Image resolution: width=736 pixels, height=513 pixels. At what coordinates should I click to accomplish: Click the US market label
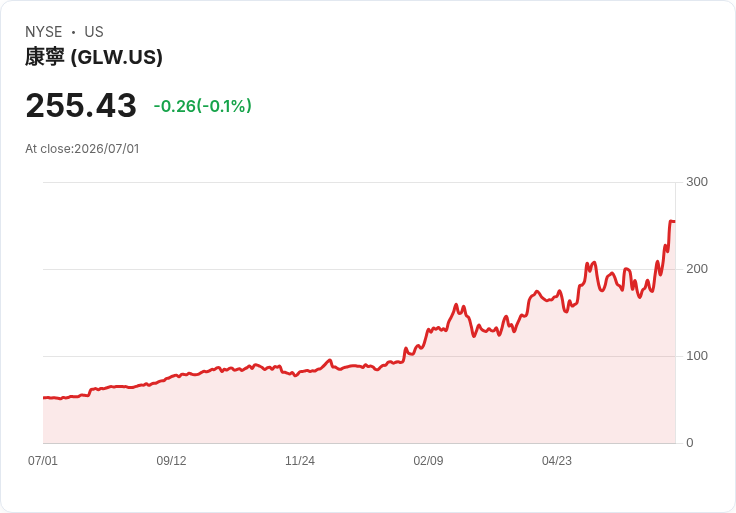(x=94, y=32)
